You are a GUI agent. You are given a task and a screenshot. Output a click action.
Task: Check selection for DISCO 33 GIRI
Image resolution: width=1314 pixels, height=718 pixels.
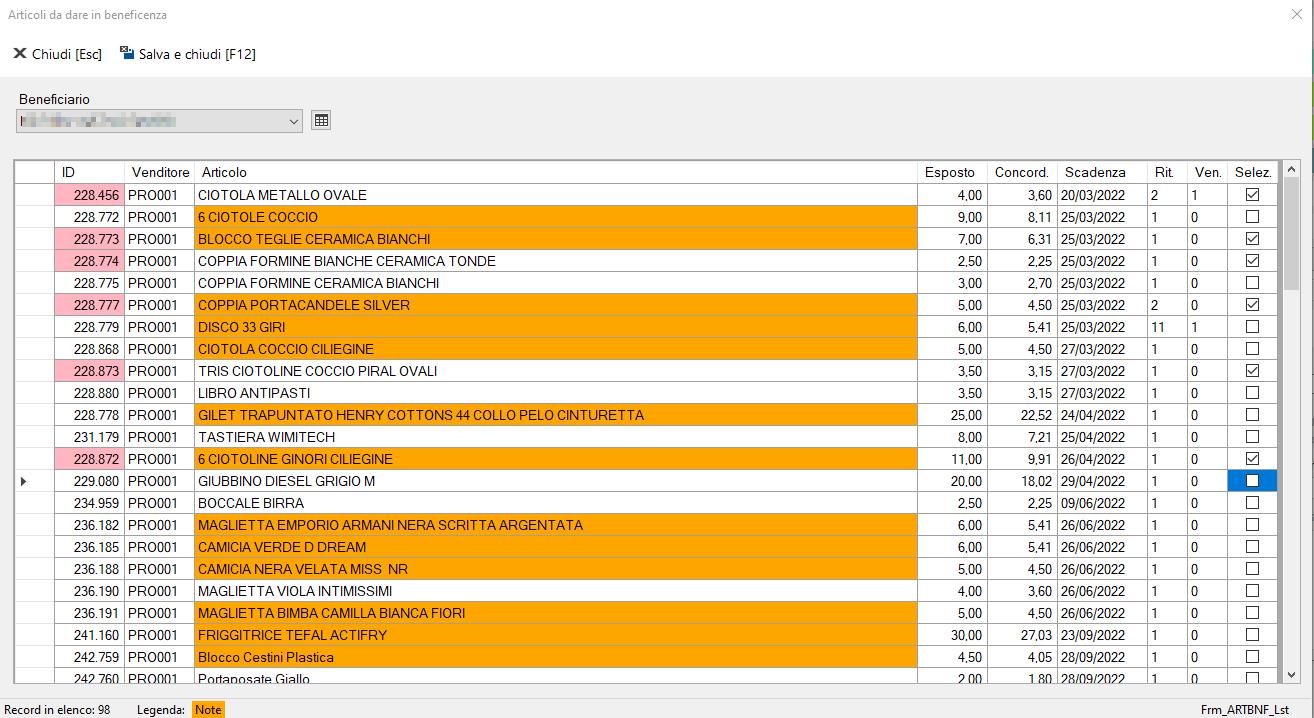tap(1252, 327)
